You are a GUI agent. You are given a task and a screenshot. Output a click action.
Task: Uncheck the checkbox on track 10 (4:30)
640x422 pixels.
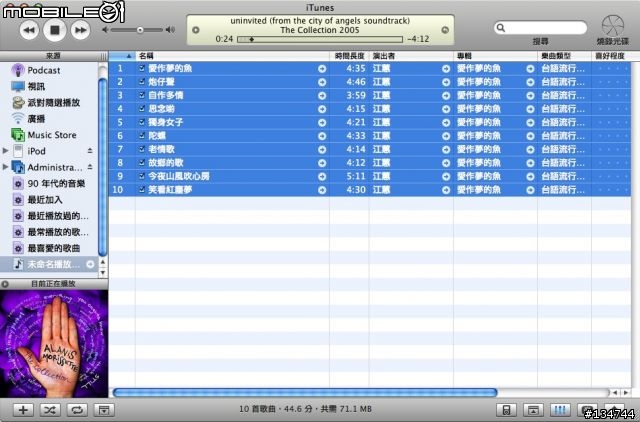coord(142,189)
